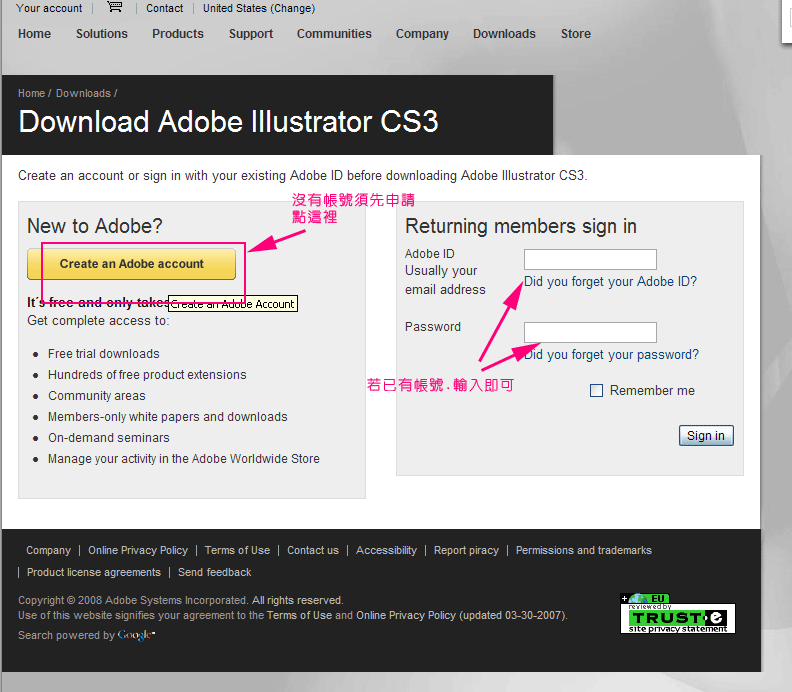This screenshot has width=792, height=692.
Task: Focus the Adobe ID input field
Action: (590, 259)
